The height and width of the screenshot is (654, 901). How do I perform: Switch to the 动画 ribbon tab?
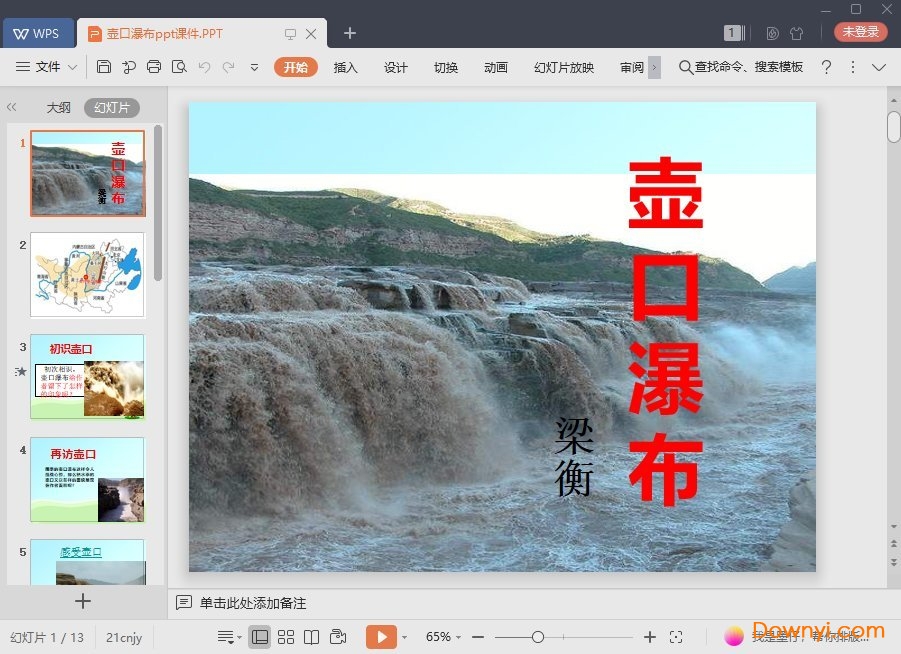[x=496, y=68]
